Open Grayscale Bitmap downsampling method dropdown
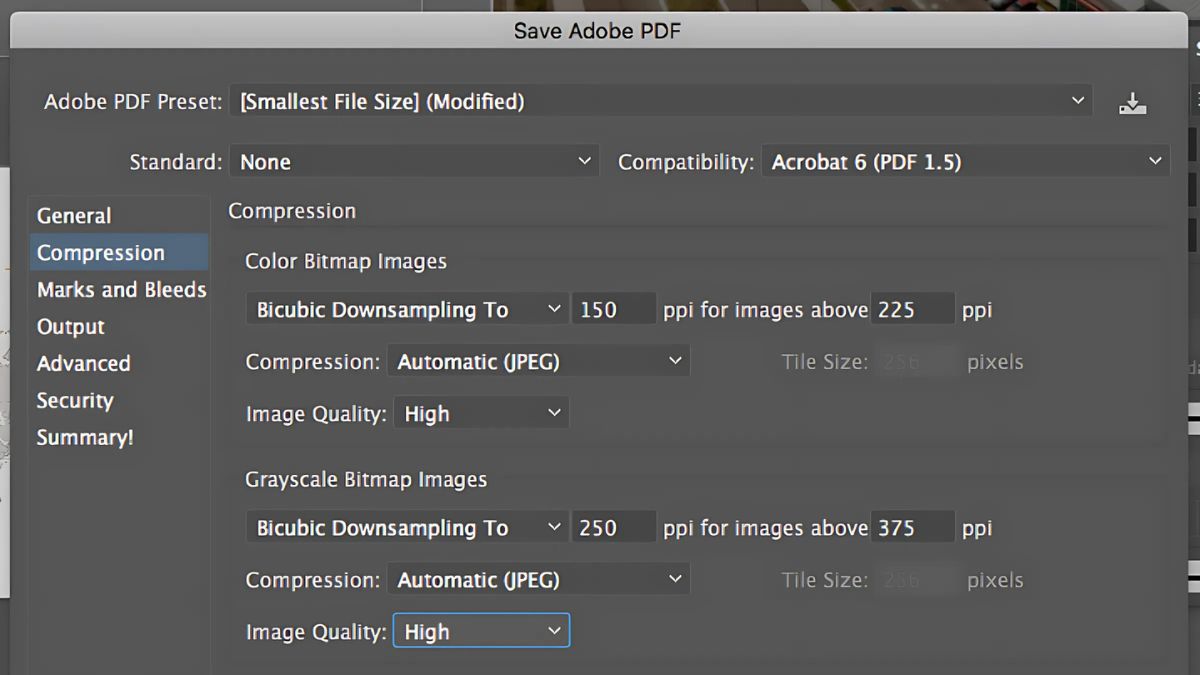The height and width of the screenshot is (675, 1200). [406, 528]
